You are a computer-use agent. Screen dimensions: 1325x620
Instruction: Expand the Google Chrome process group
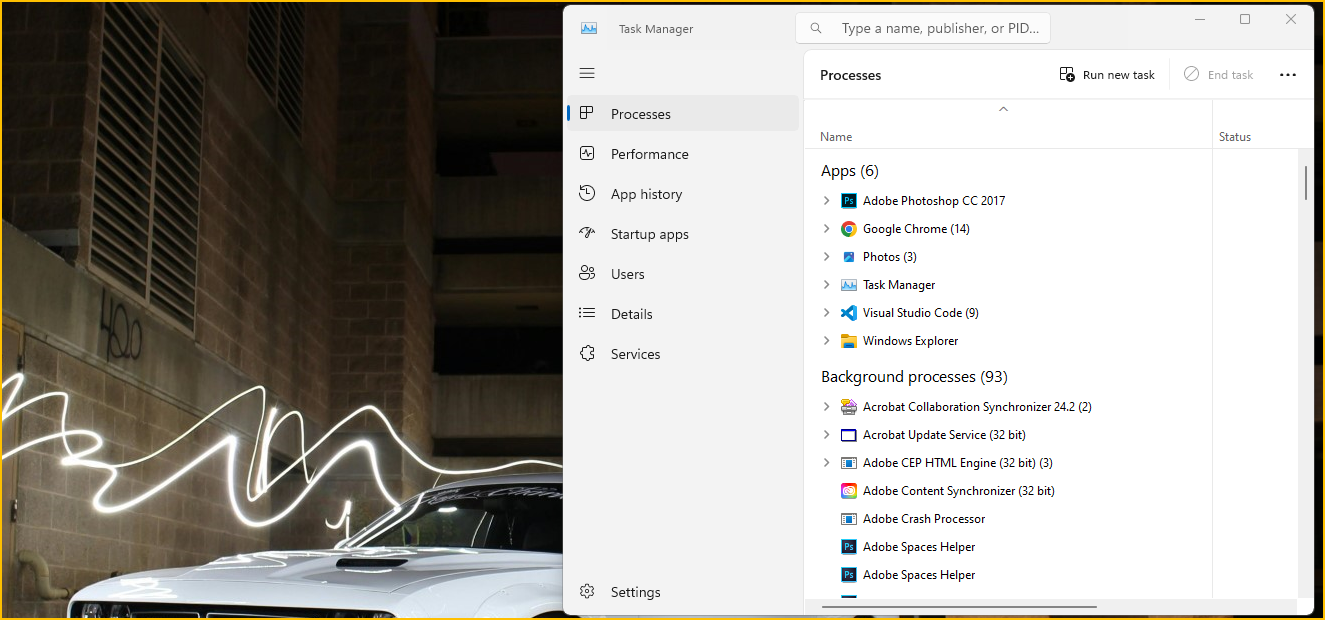pos(826,229)
